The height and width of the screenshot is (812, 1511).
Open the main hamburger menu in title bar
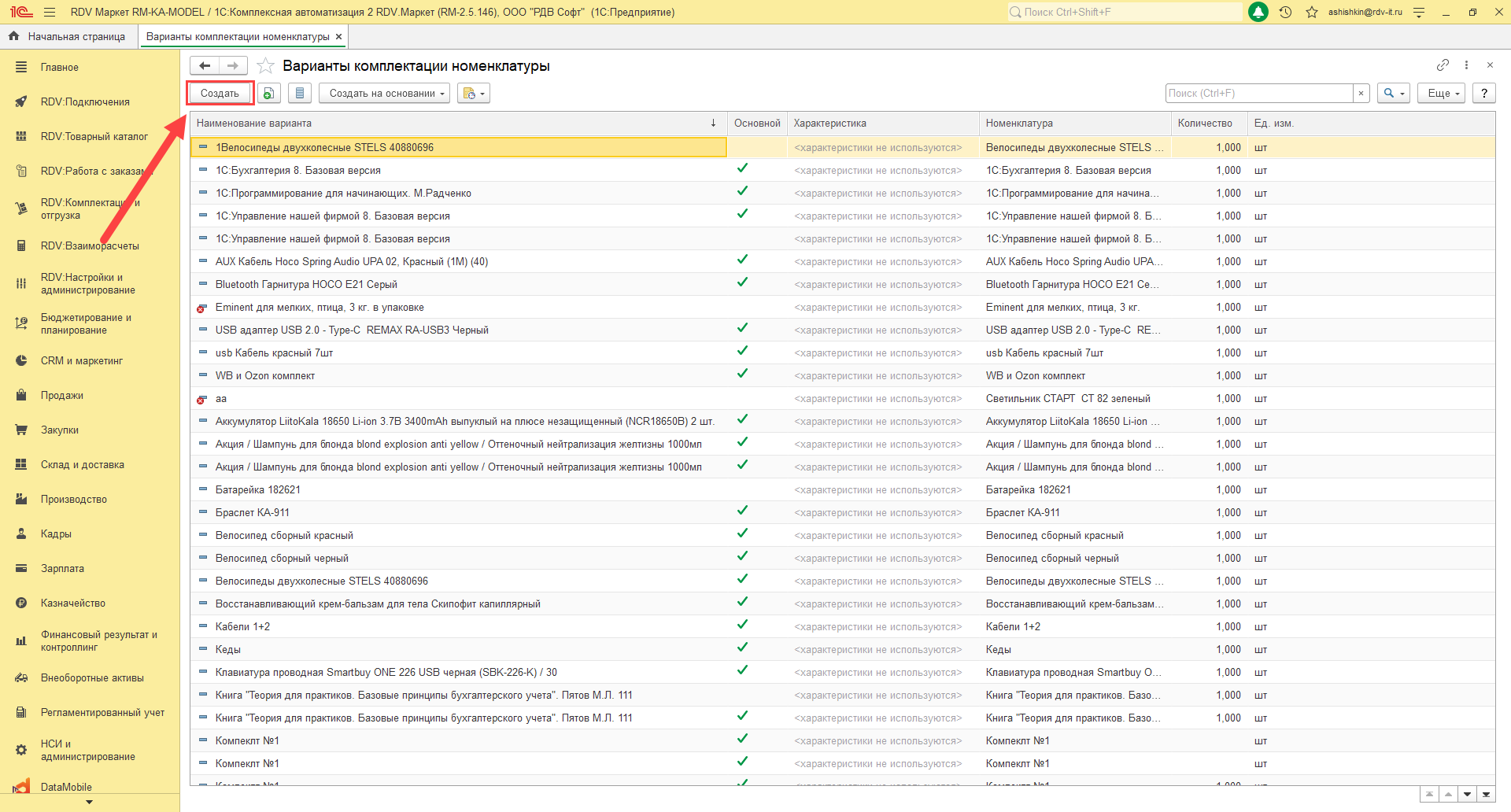tap(50, 13)
